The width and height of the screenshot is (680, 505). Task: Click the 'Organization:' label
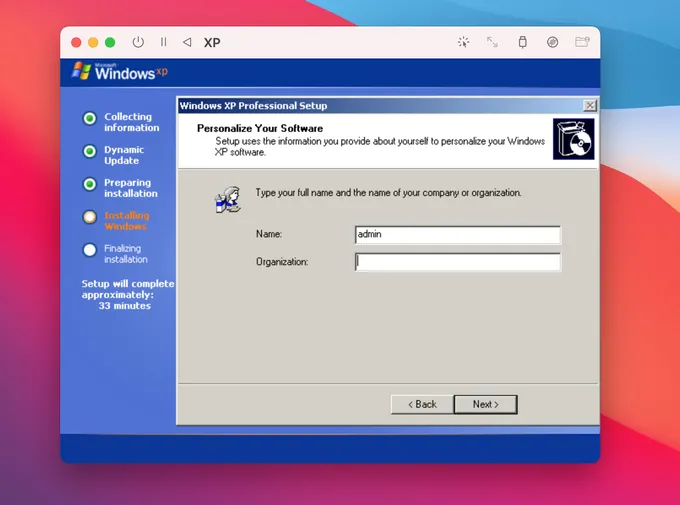pyautogui.click(x=282, y=262)
